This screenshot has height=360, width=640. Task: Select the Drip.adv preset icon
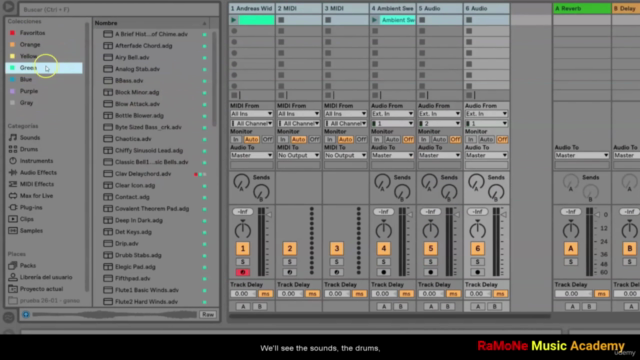coord(108,244)
